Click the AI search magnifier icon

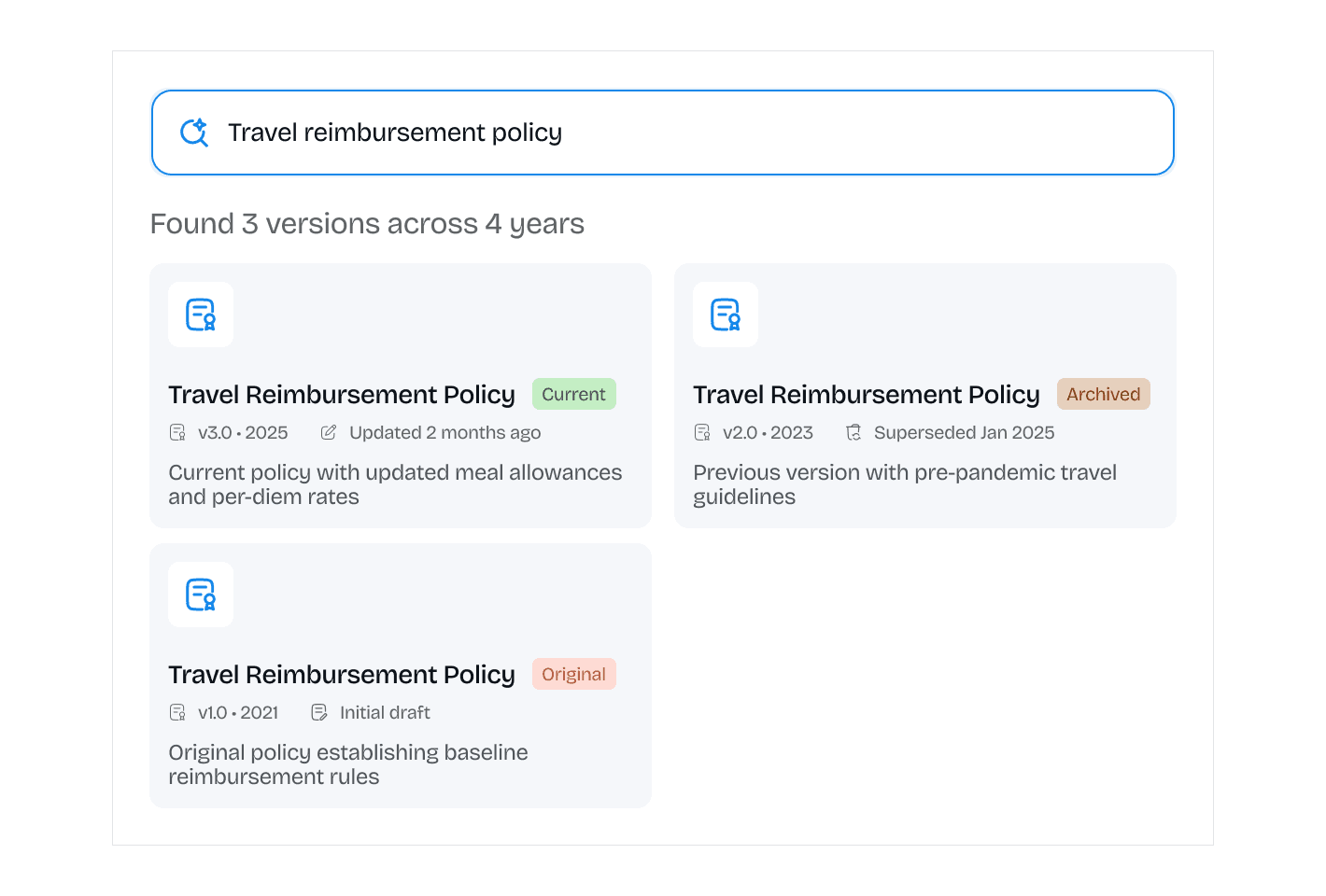tap(194, 133)
